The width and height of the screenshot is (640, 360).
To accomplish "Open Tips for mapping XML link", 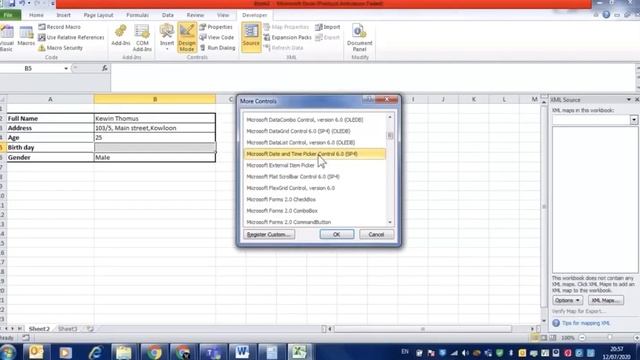I will tap(586, 323).
